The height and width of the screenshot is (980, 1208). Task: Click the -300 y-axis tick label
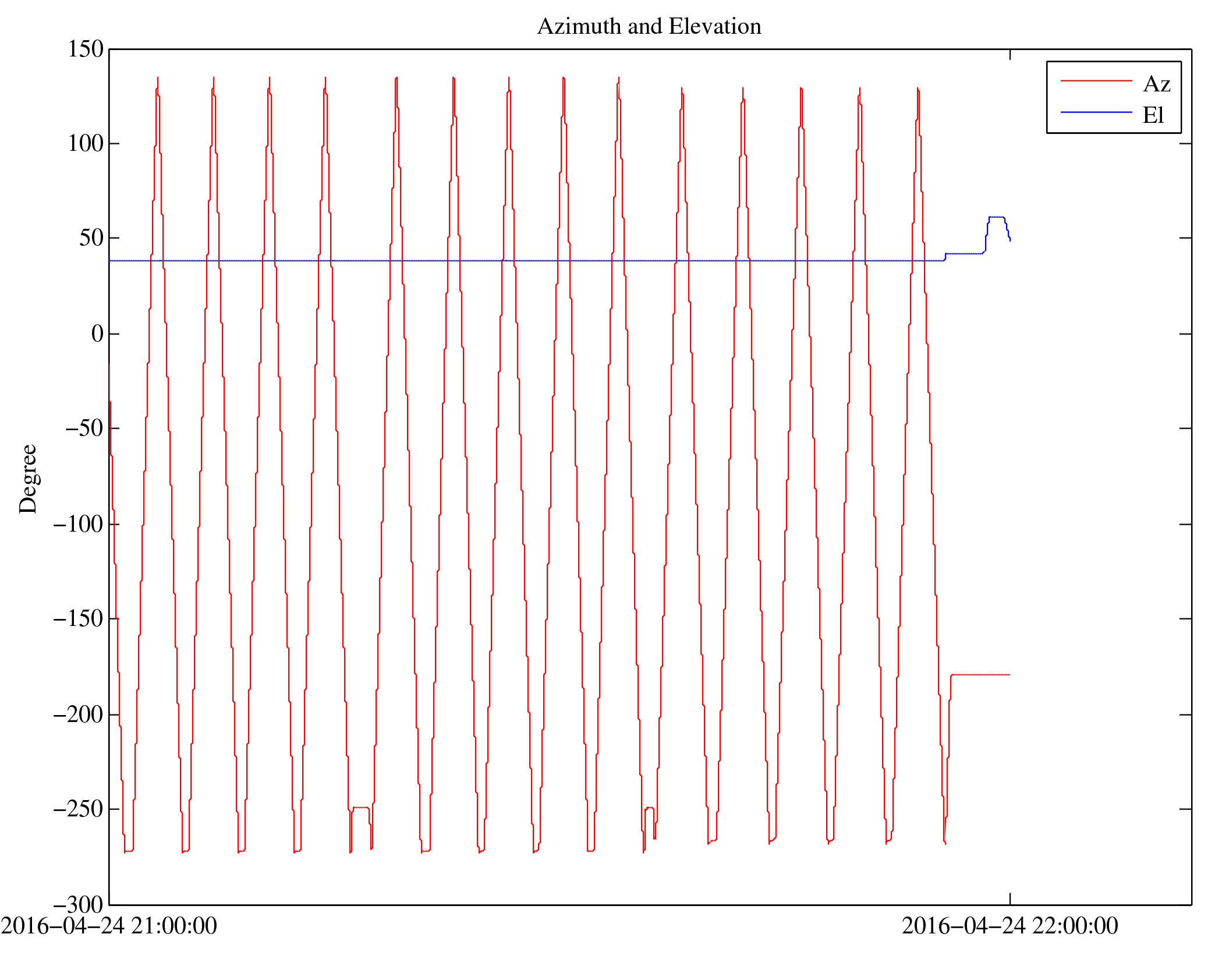click(x=79, y=905)
